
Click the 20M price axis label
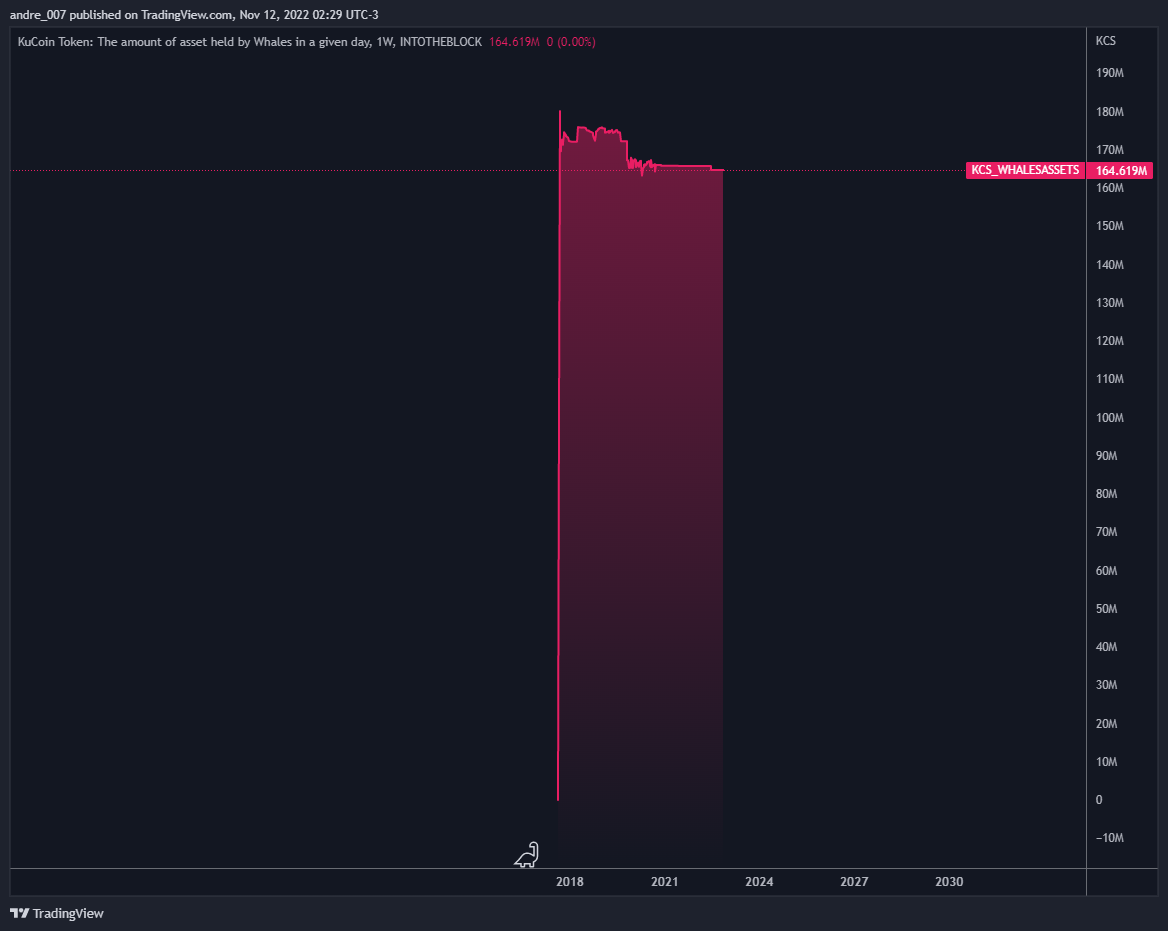pos(1107,723)
